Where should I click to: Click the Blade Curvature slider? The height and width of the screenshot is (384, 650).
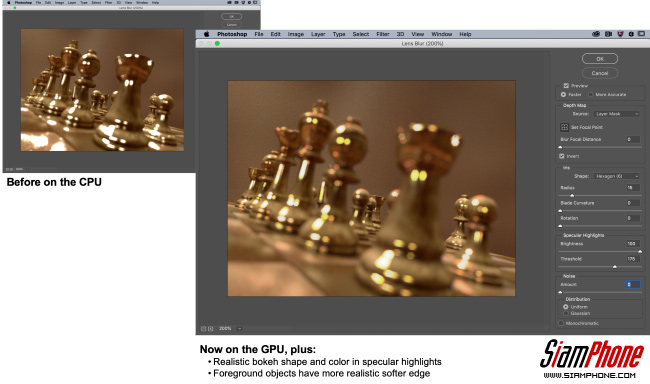click(600, 211)
